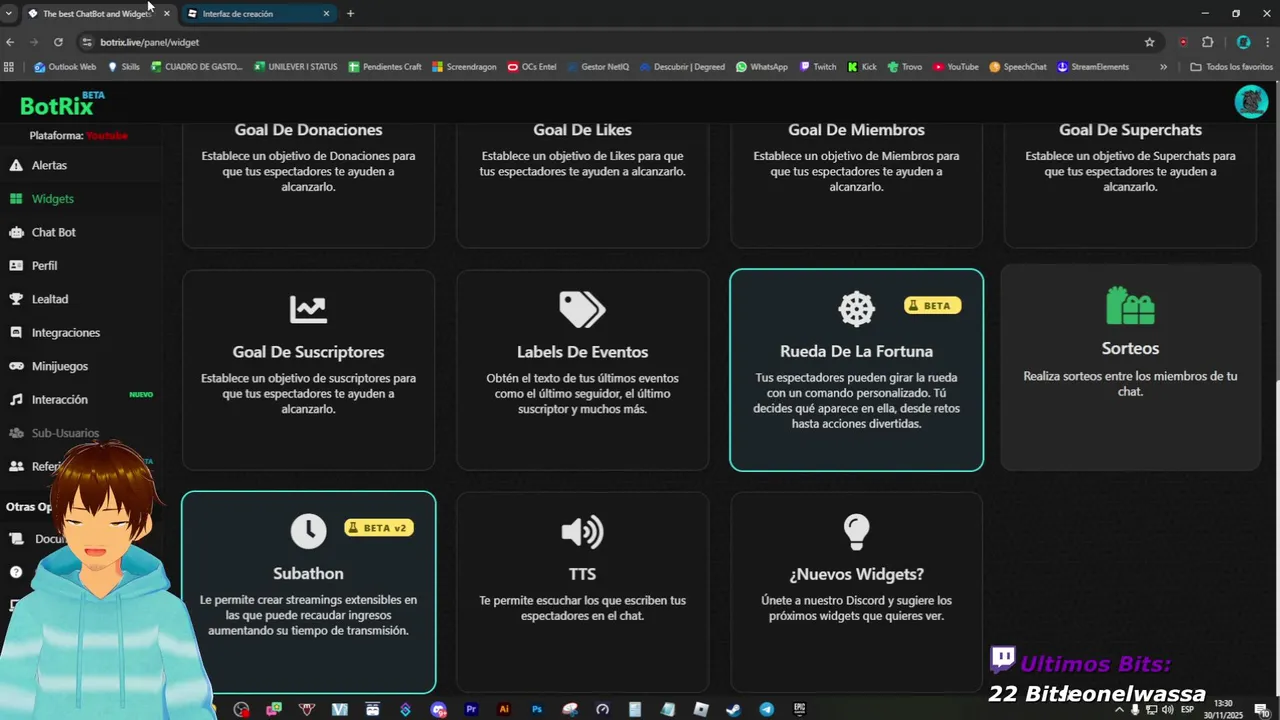
Task: Open the ESP language indicator in the tray
Action: [1188, 709]
